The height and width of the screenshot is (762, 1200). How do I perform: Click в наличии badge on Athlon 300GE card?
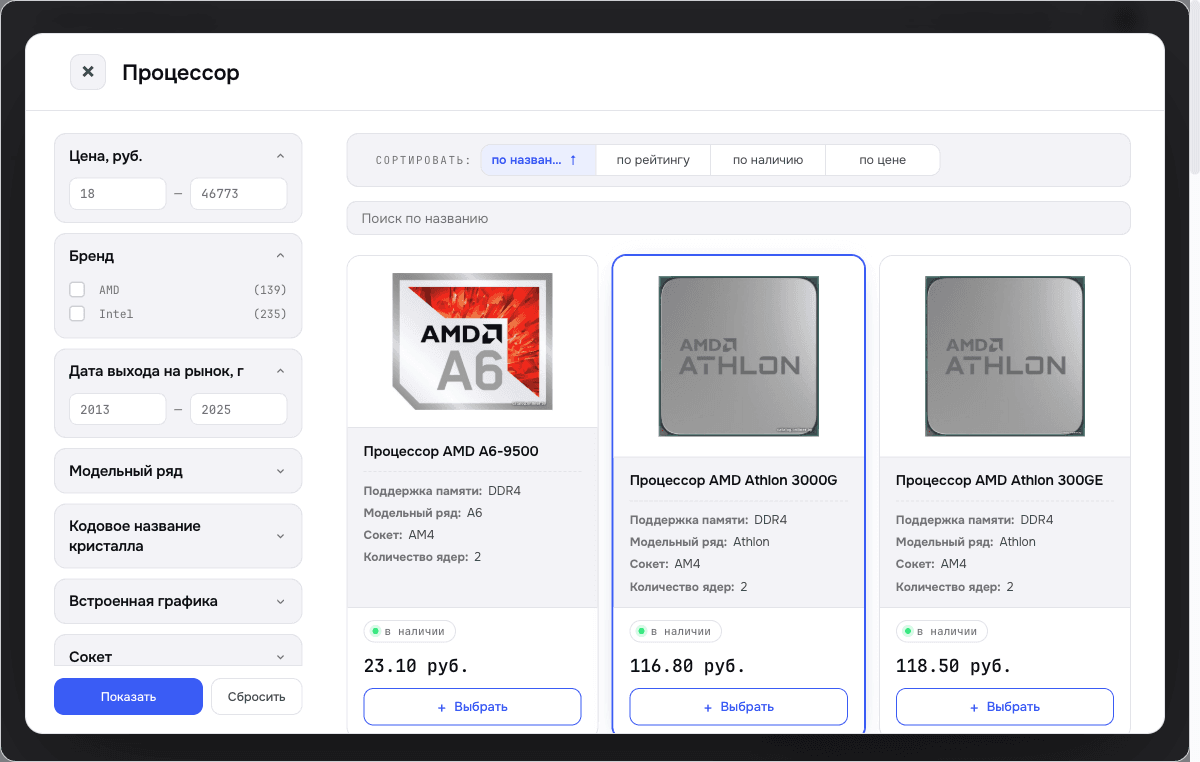click(x=942, y=631)
